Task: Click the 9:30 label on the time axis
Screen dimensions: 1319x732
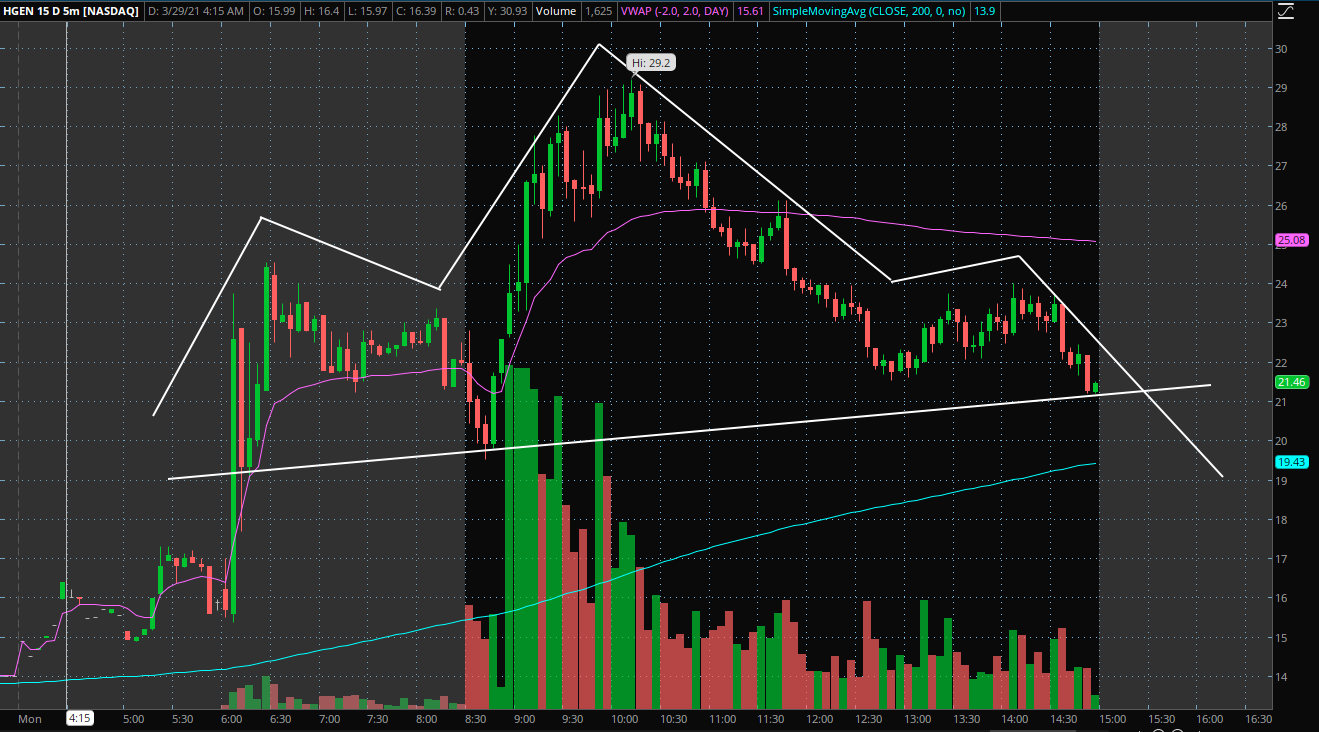Action: tap(574, 718)
